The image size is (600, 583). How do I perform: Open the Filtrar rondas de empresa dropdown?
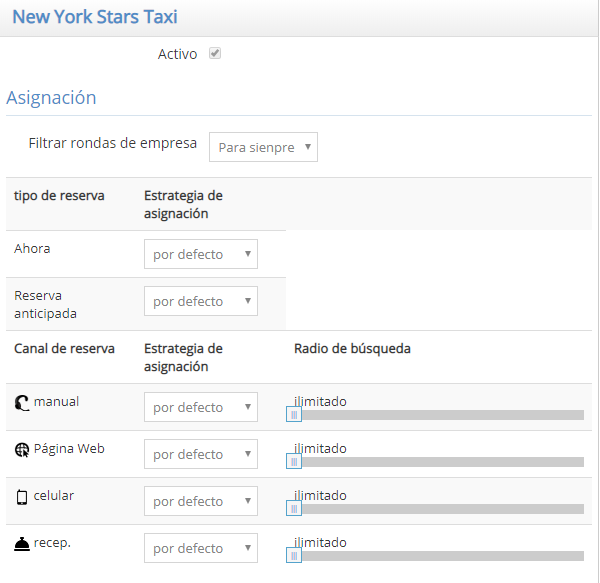click(x=263, y=147)
